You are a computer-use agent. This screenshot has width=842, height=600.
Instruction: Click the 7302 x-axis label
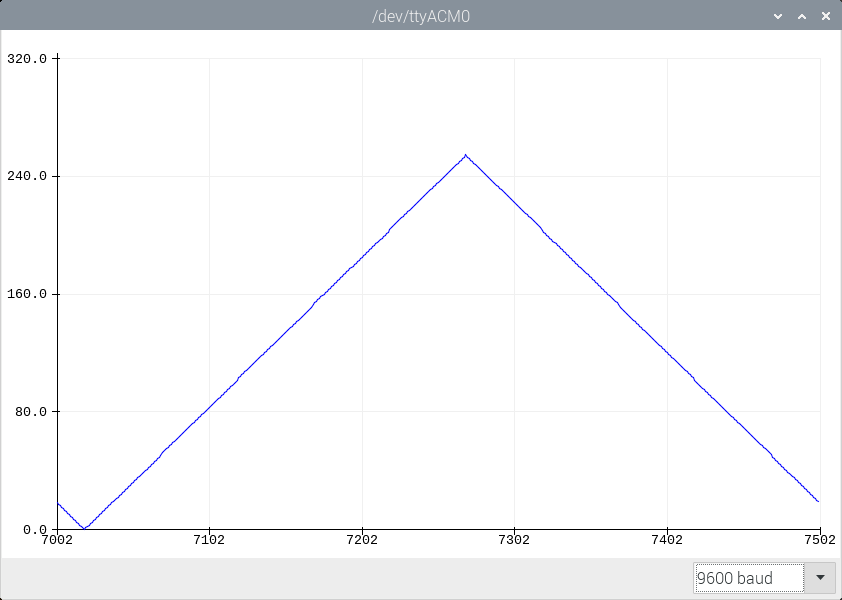tap(514, 540)
